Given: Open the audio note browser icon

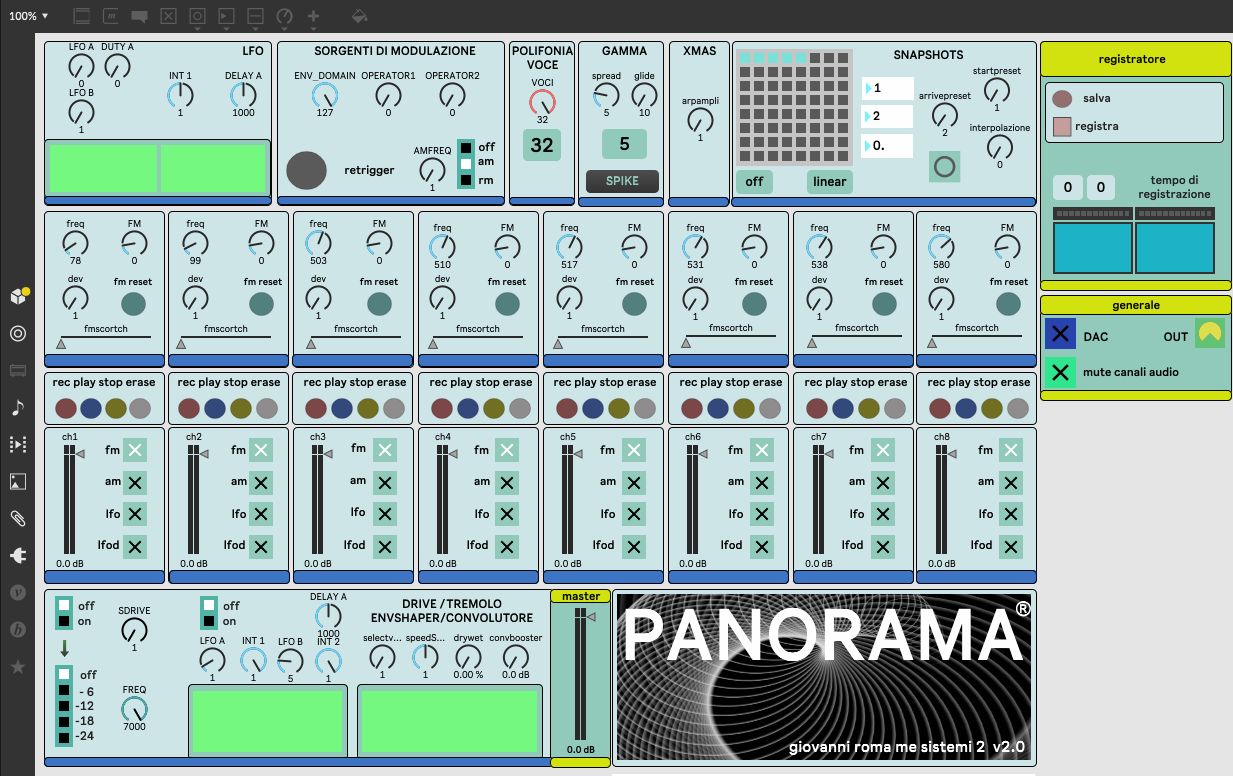Looking at the screenshot, I should (x=18, y=407).
